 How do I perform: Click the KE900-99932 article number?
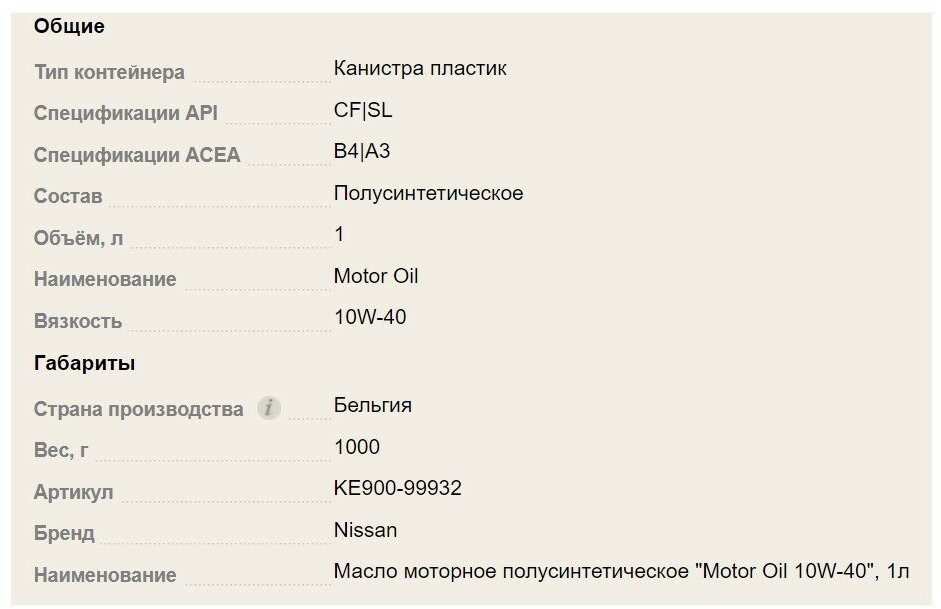pos(398,488)
